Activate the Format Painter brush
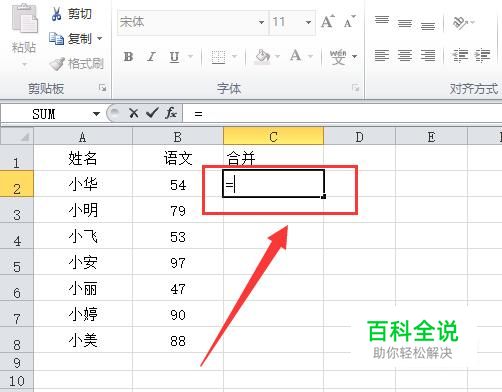Image resolution: width=502 pixels, height=392 pixels. point(57,64)
